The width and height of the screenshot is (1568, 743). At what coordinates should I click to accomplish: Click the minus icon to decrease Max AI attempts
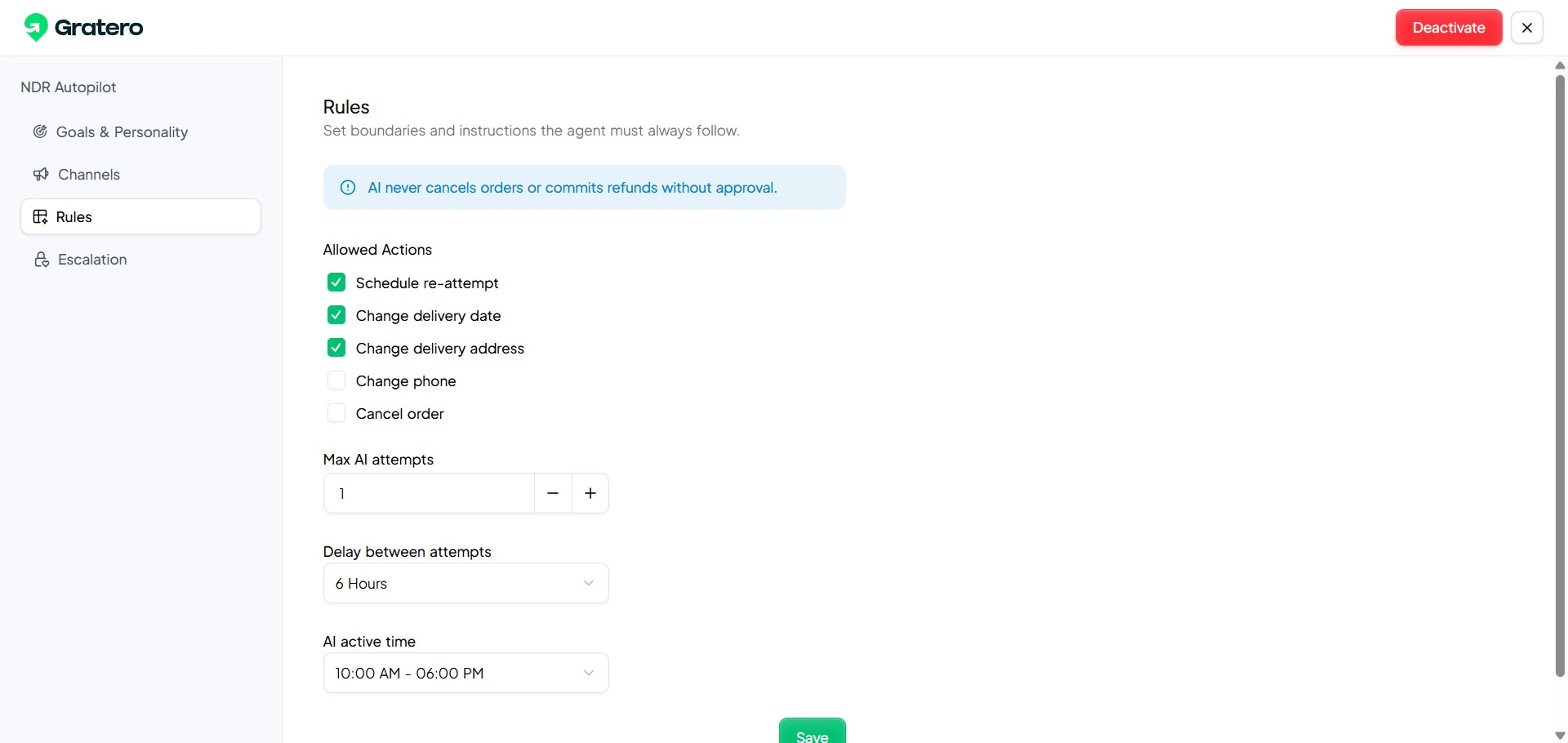point(552,493)
